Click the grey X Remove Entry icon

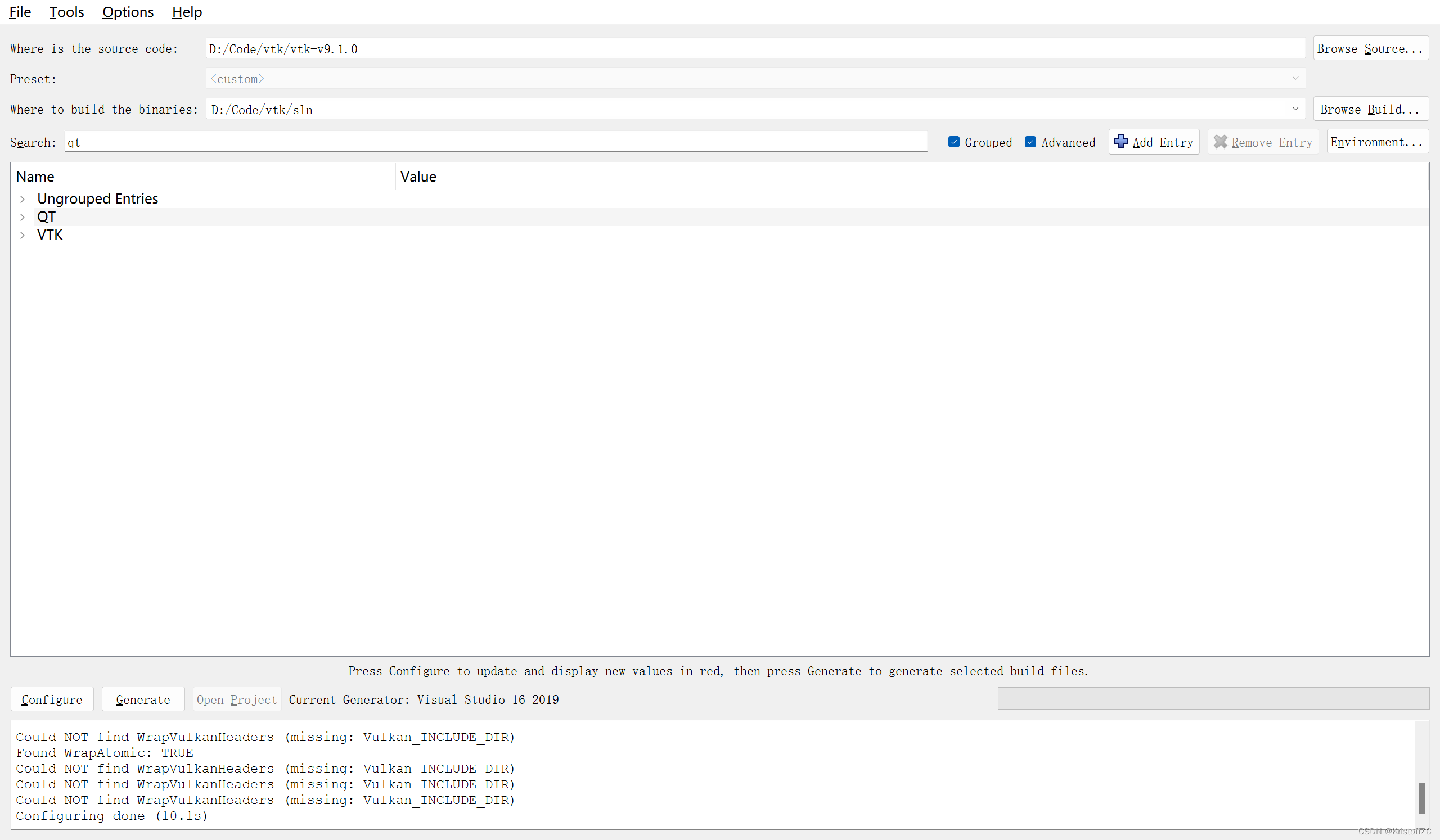point(1220,142)
